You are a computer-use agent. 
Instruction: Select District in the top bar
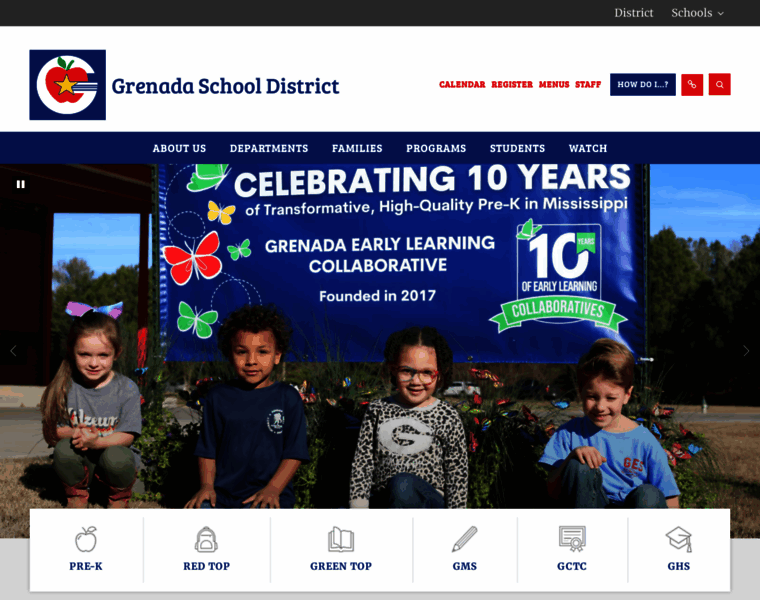coord(633,13)
